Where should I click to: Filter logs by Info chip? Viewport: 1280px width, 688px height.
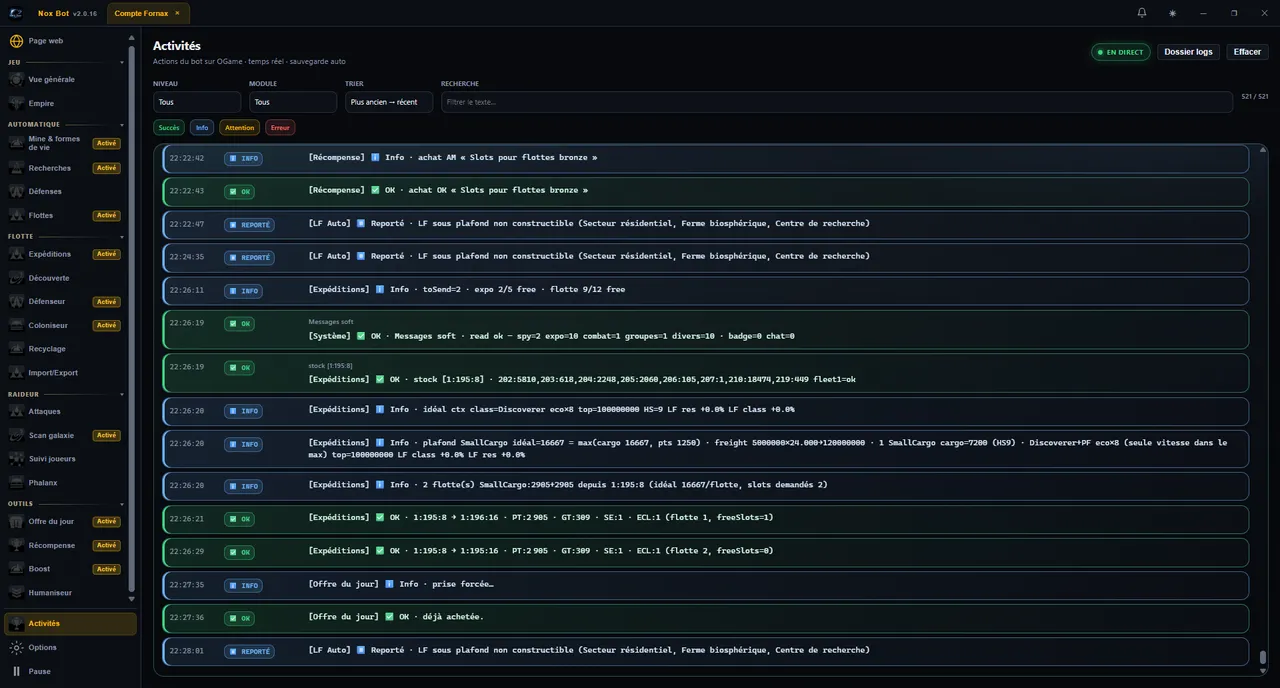pyautogui.click(x=202, y=127)
